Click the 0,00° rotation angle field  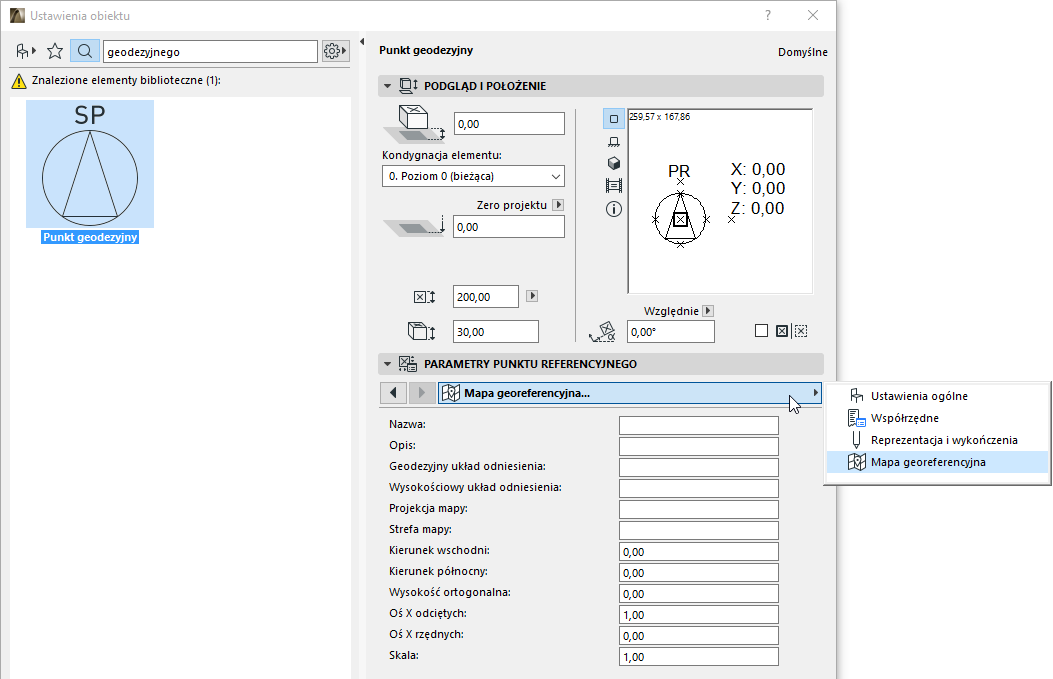[x=671, y=332]
